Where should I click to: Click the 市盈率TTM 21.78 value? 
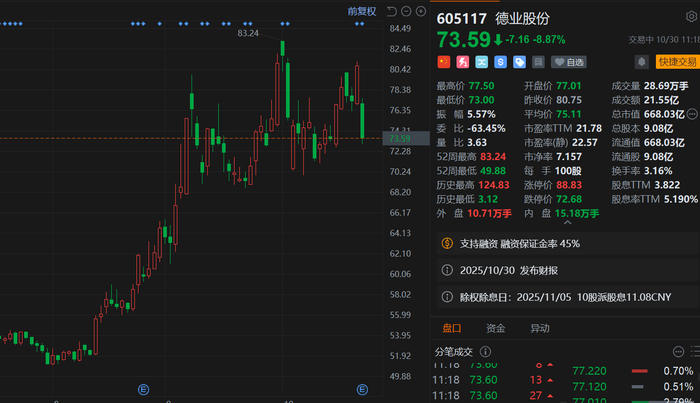point(589,129)
